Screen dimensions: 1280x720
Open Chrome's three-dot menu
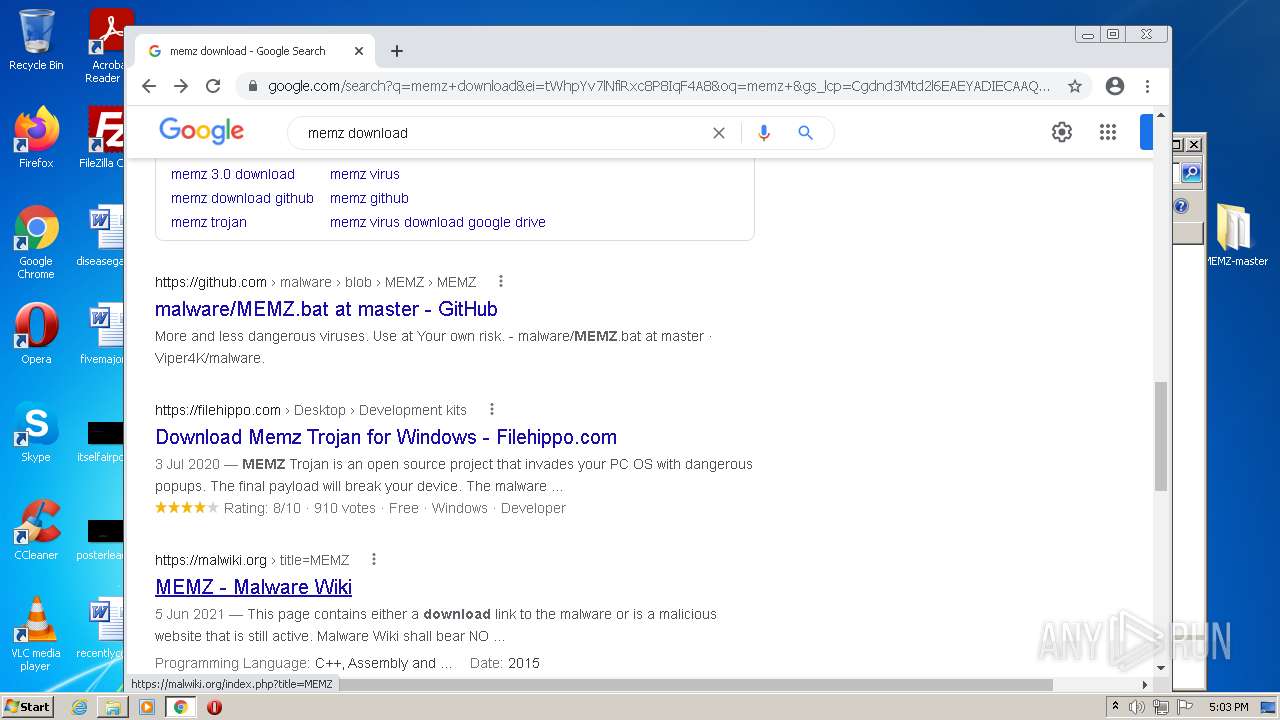tap(1147, 86)
